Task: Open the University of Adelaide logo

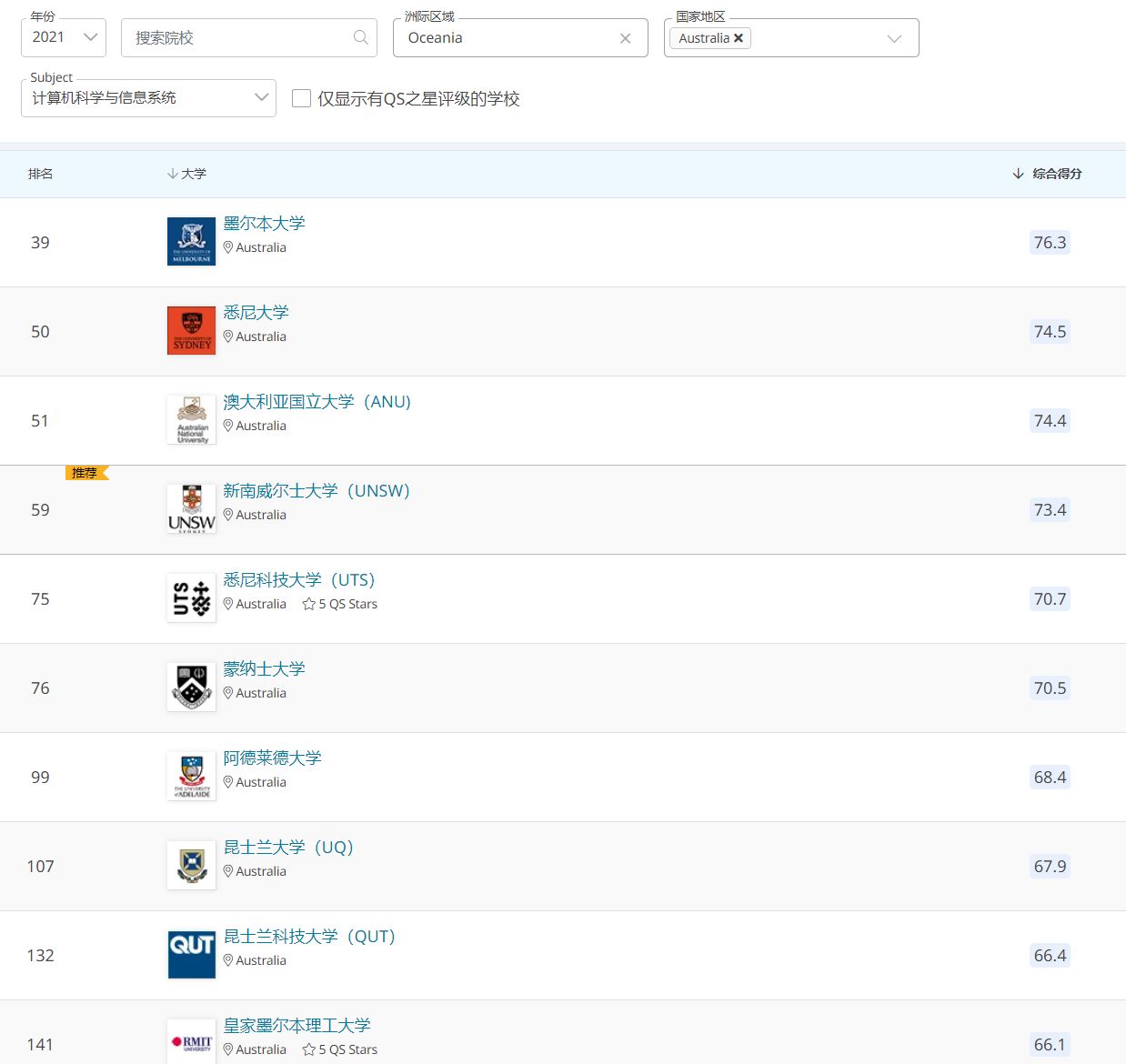Action: (x=192, y=776)
